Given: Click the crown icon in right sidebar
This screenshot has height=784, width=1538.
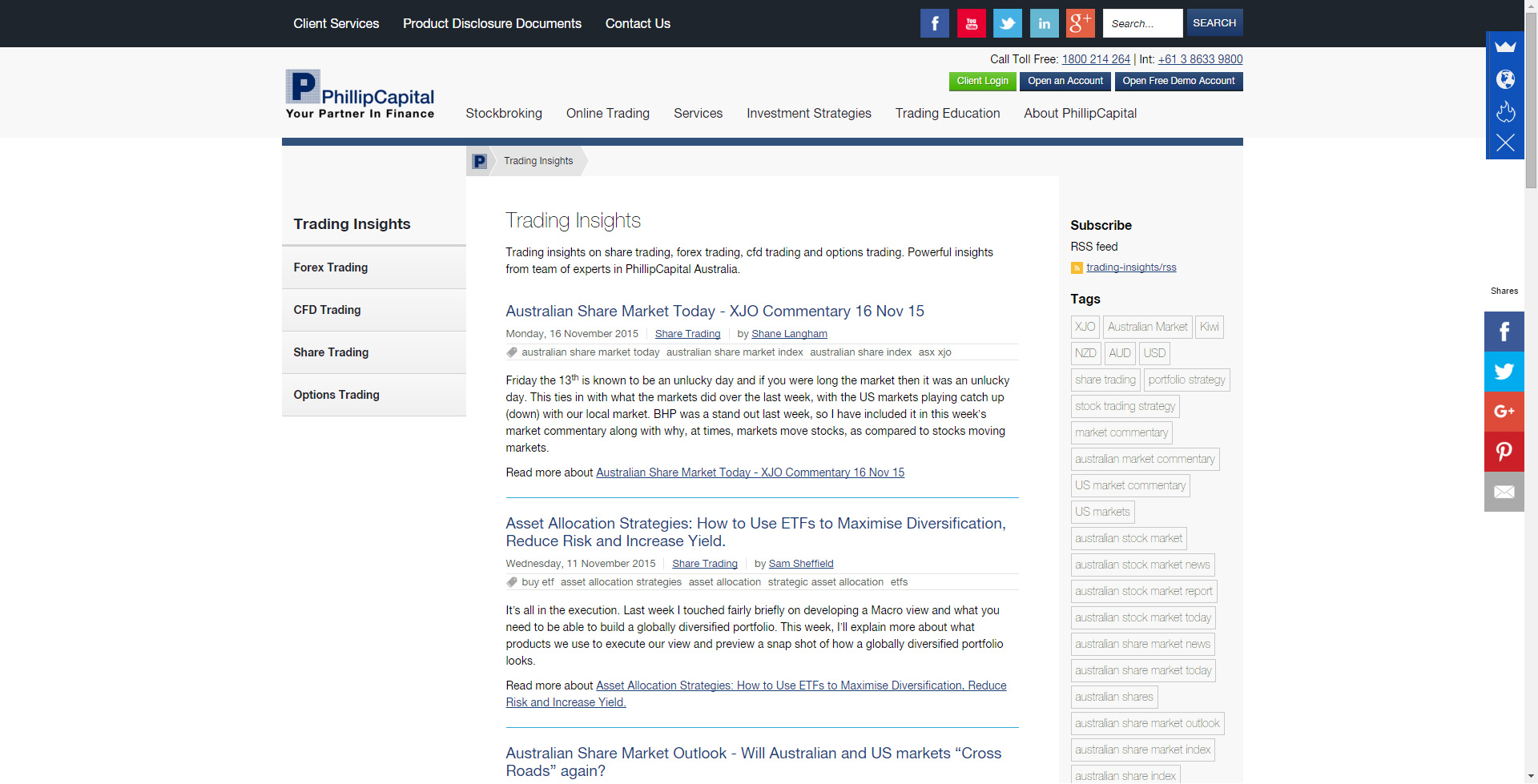Looking at the screenshot, I should click(x=1505, y=47).
